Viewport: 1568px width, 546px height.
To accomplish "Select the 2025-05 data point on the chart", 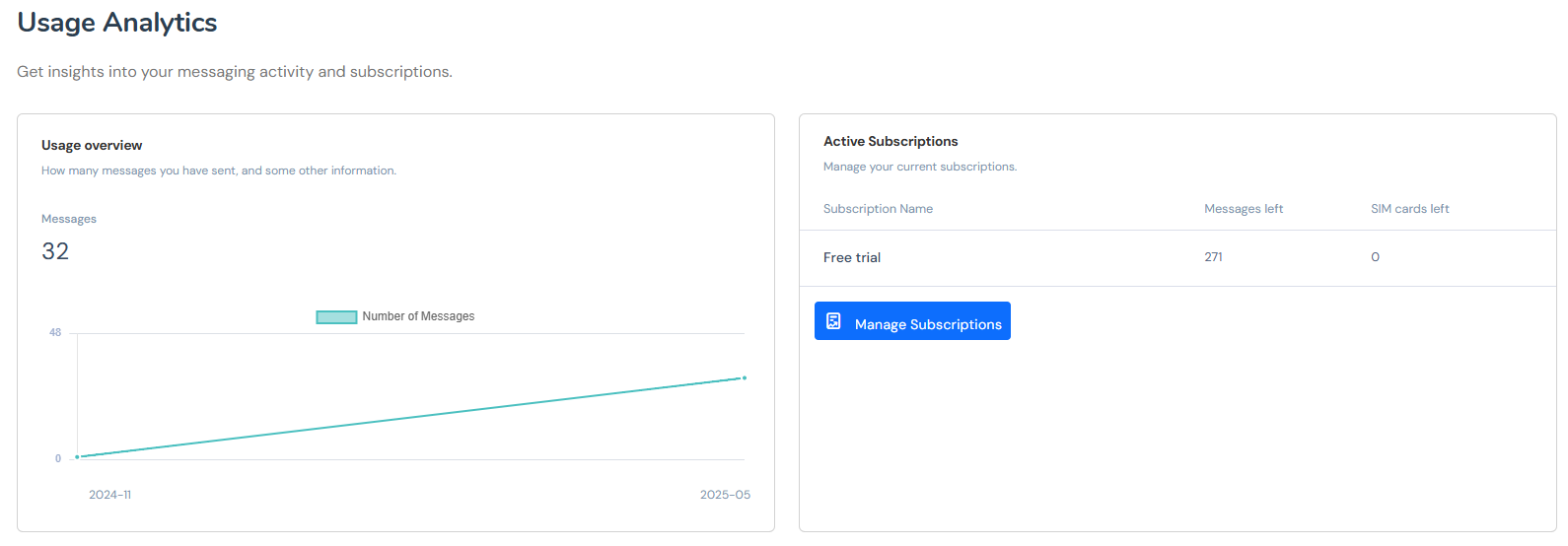I will (744, 377).
